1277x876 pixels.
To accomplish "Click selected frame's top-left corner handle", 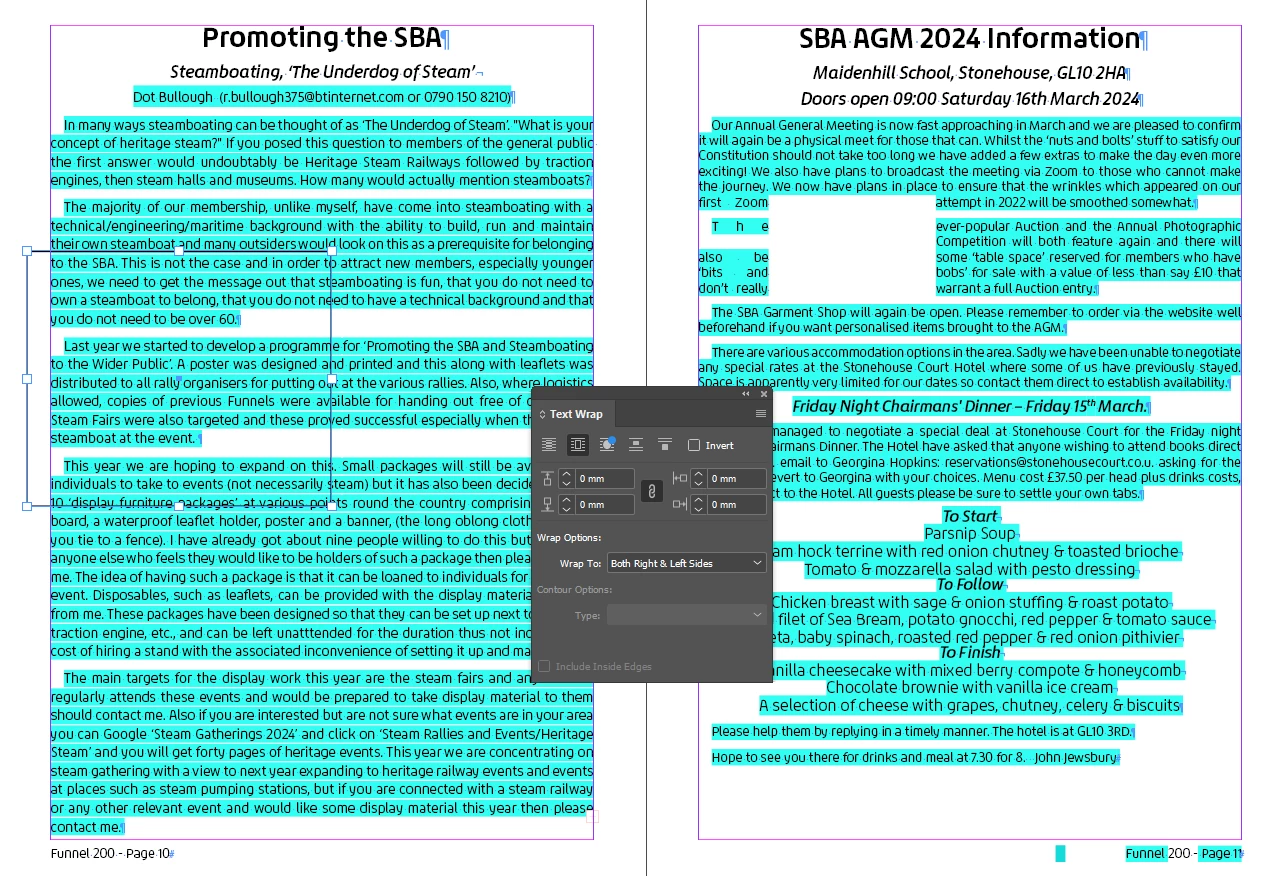I will 27,251.
